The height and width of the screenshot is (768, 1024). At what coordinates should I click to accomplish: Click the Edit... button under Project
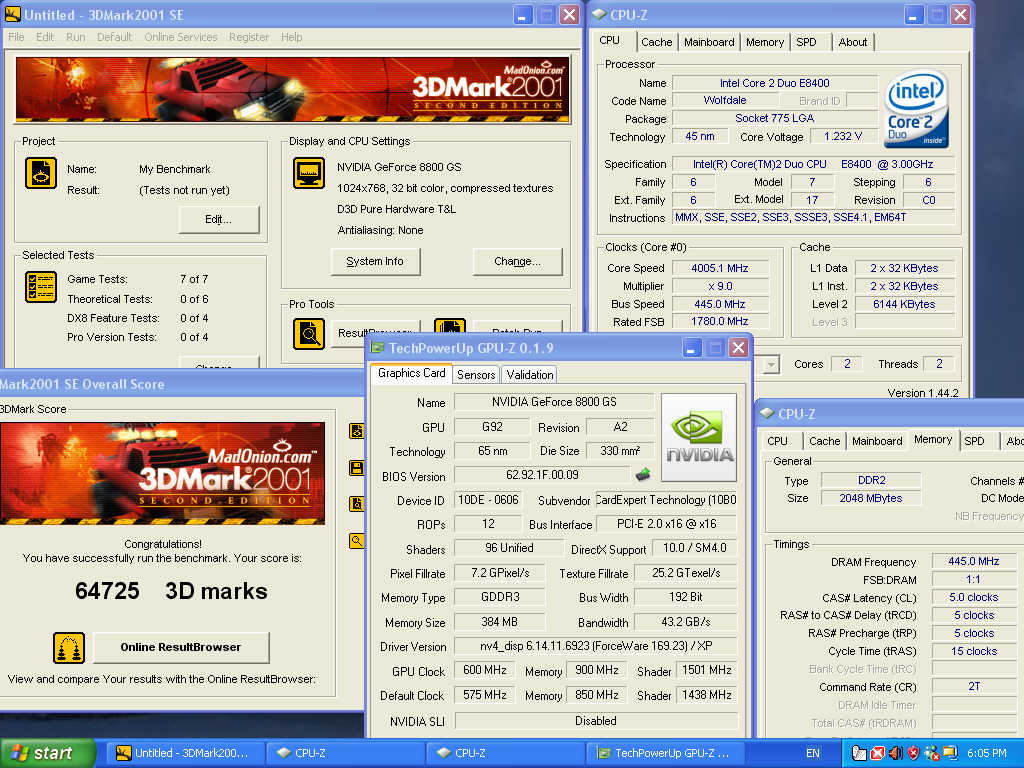click(x=219, y=219)
